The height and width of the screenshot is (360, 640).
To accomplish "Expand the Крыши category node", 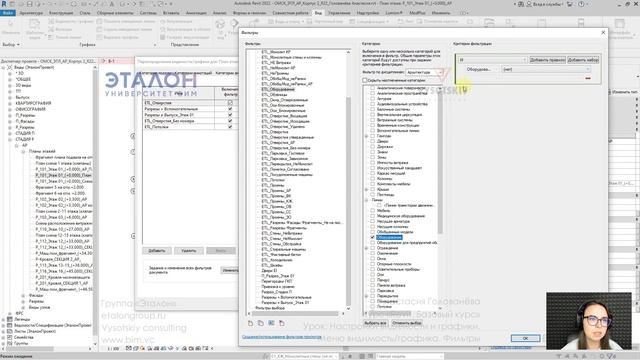I will (366, 189).
